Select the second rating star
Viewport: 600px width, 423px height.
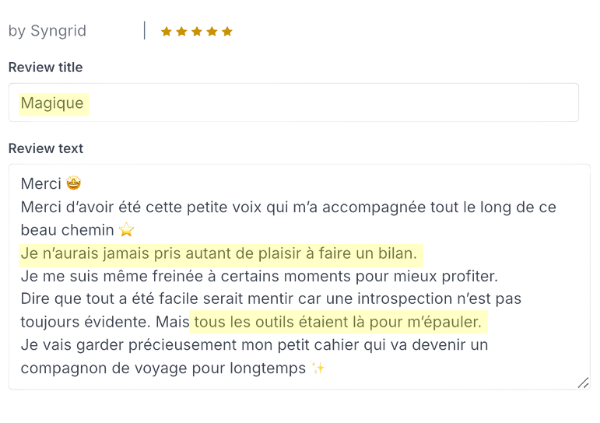[x=182, y=31]
